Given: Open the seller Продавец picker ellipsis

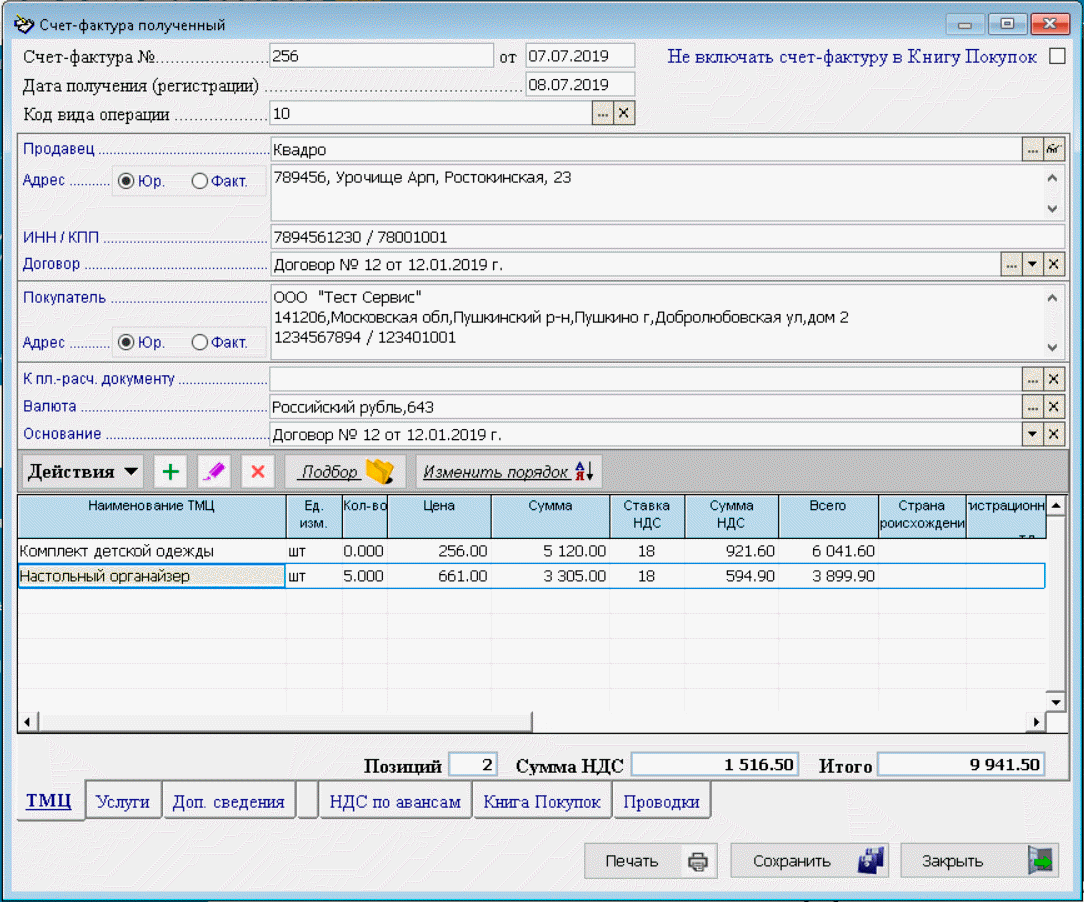Looking at the screenshot, I should click(1032, 149).
